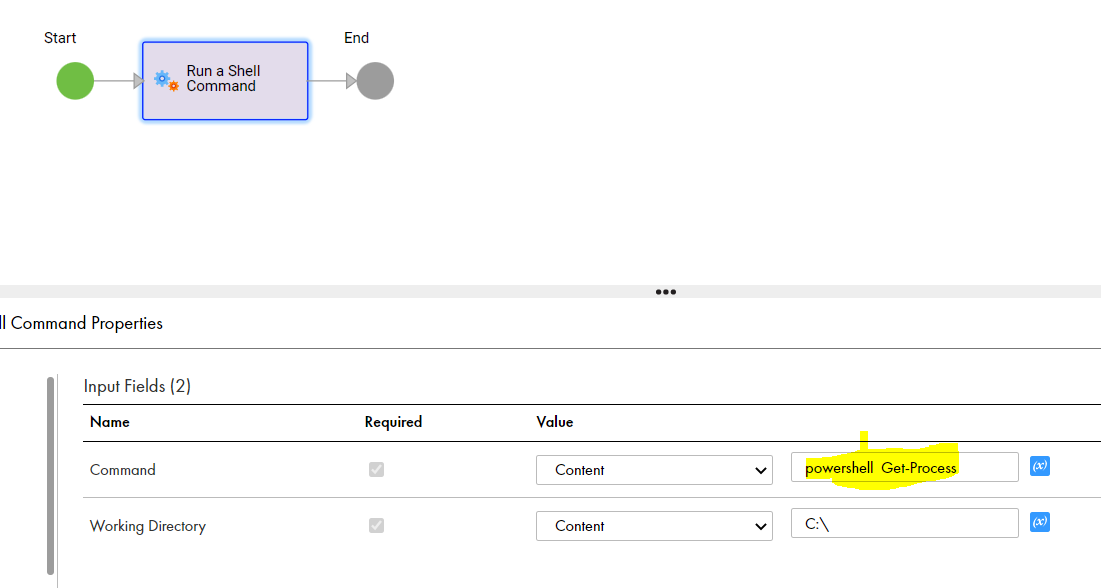
Task: Click the Required column header
Action: point(393,422)
